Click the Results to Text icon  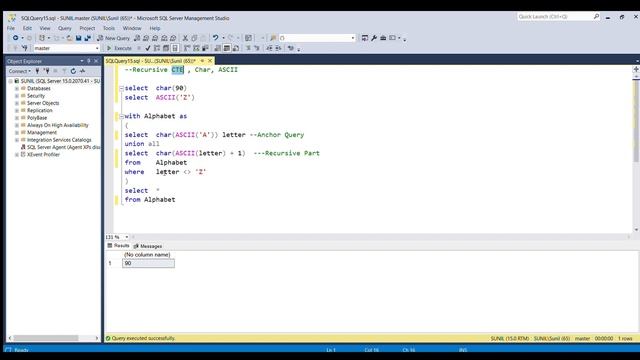click(x=218, y=48)
